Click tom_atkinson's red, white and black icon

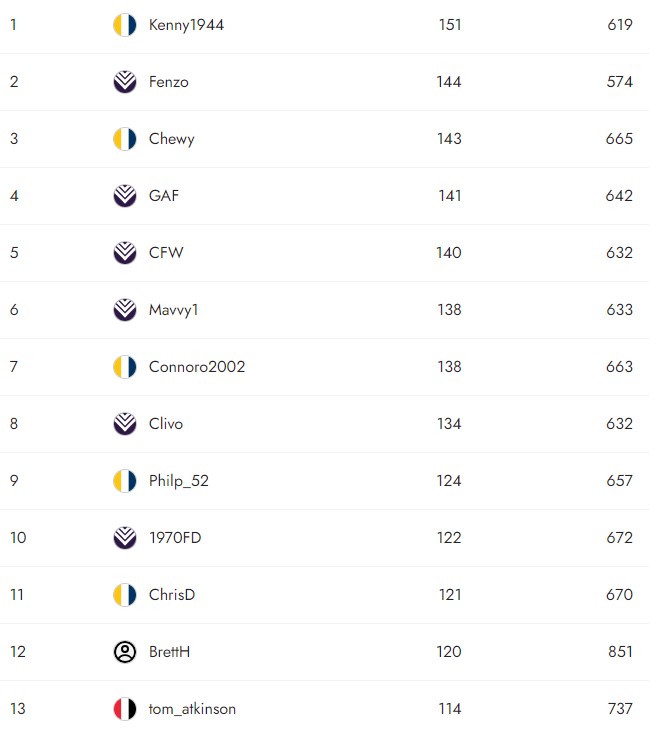(125, 709)
